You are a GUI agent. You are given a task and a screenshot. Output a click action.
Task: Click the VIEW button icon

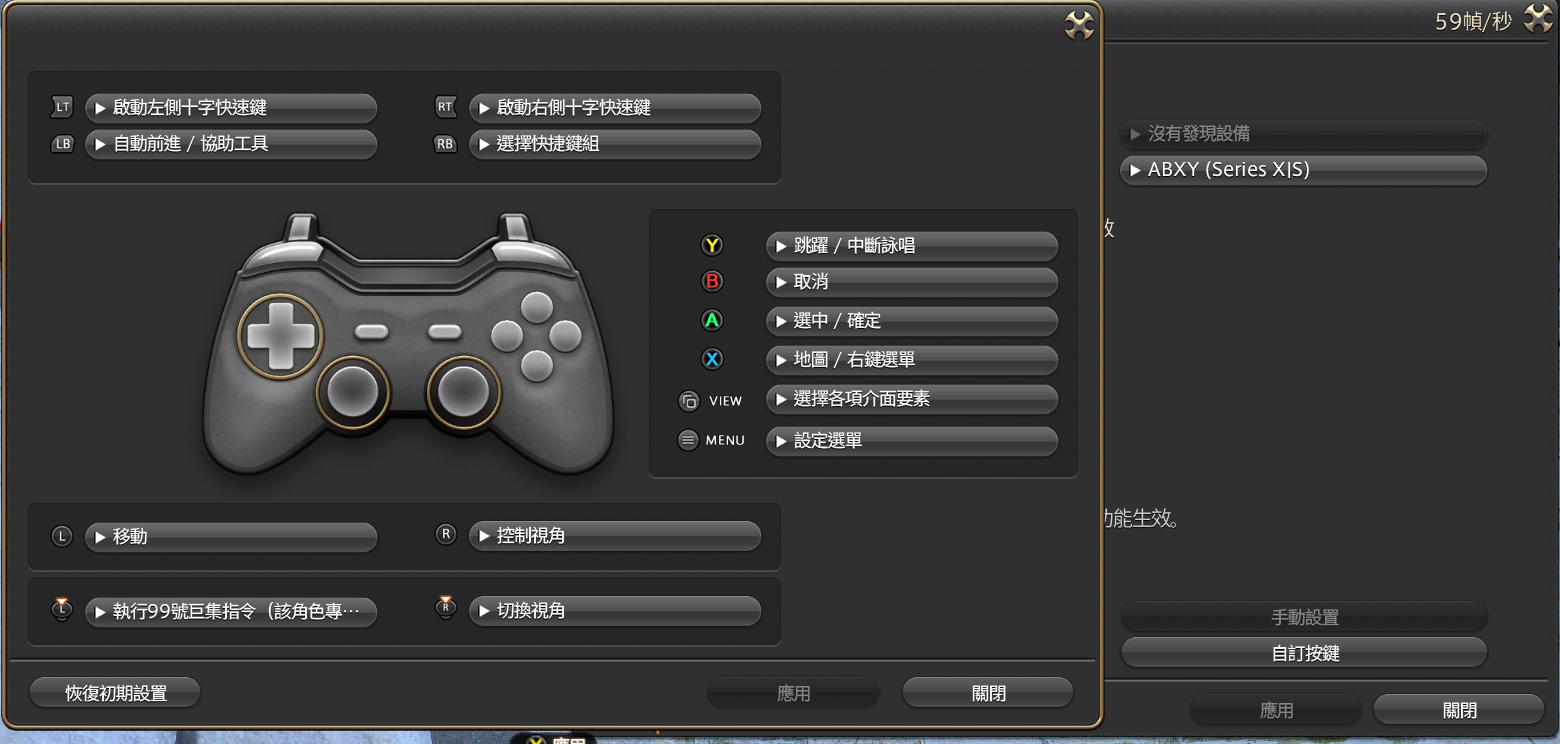(x=687, y=400)
